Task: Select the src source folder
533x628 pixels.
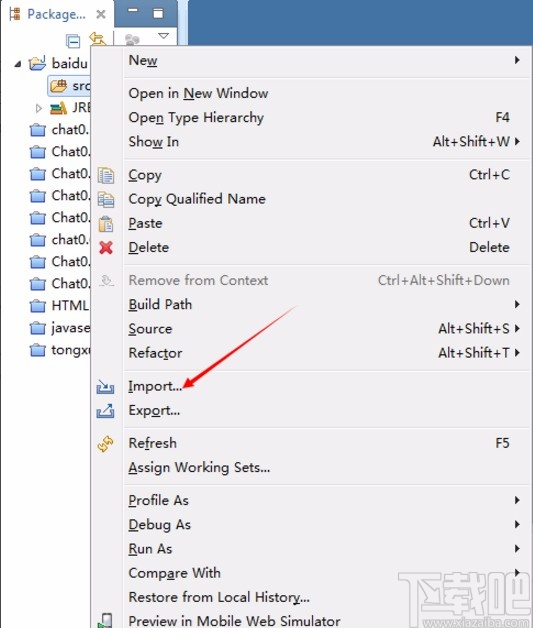Action: [x=69, y=86]
